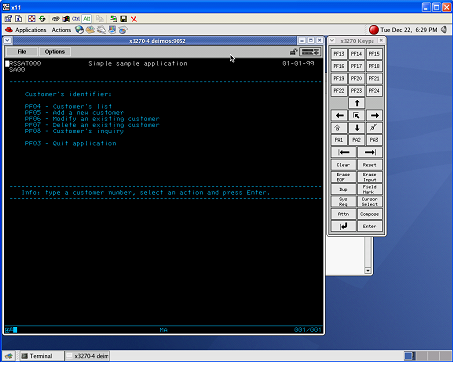Click the PF13 key on keypad
Image resolution: width=457 pixels, height=367 pixels.
pos(339,54)
